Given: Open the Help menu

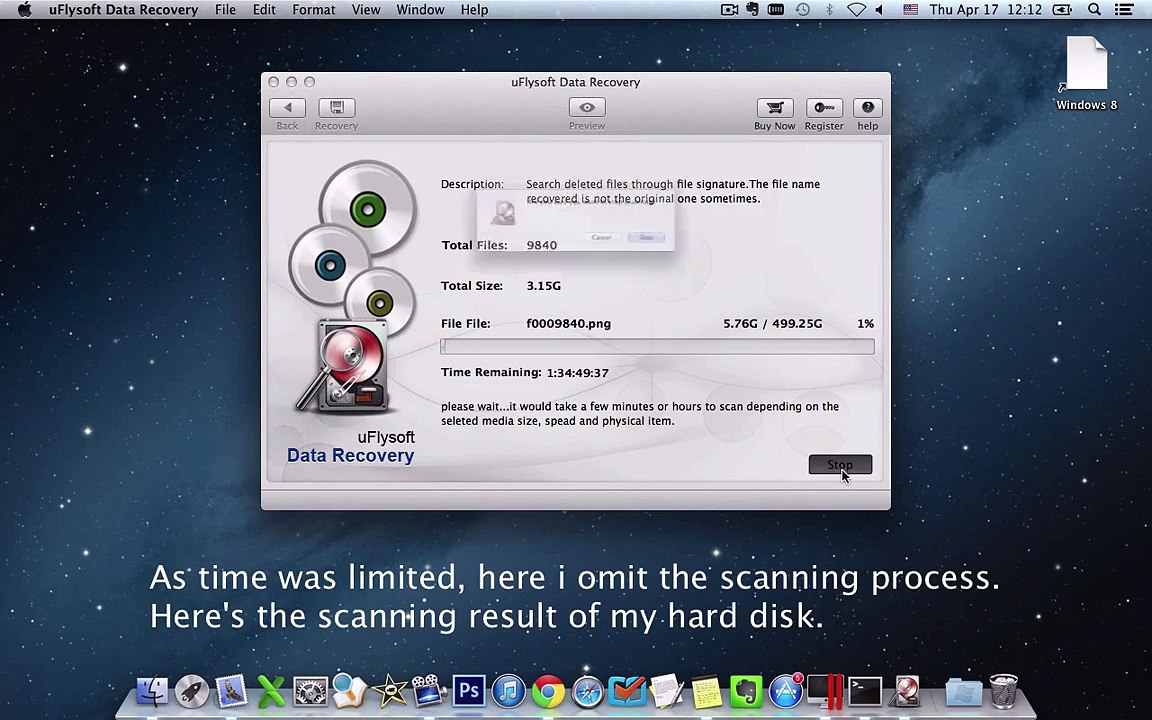Looking at the screenshot, I should point(474,10).
